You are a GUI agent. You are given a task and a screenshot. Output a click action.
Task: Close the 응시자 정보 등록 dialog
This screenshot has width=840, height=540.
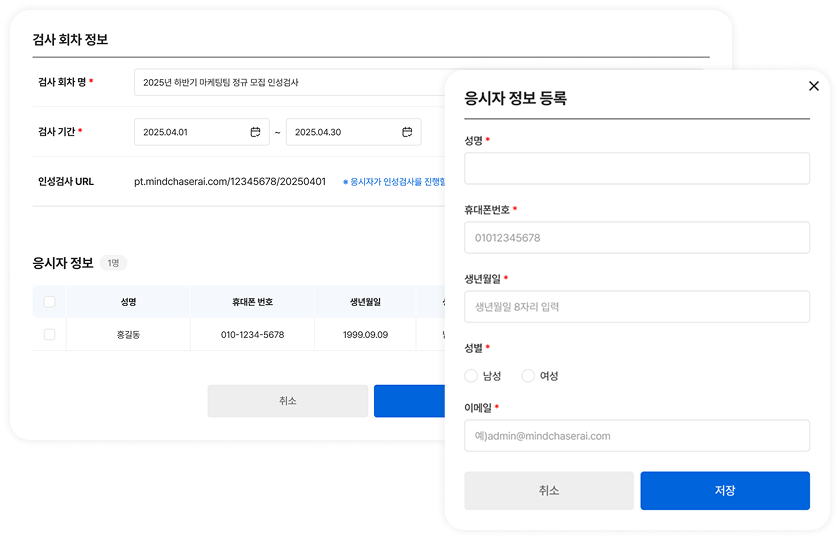coord(813,86)
